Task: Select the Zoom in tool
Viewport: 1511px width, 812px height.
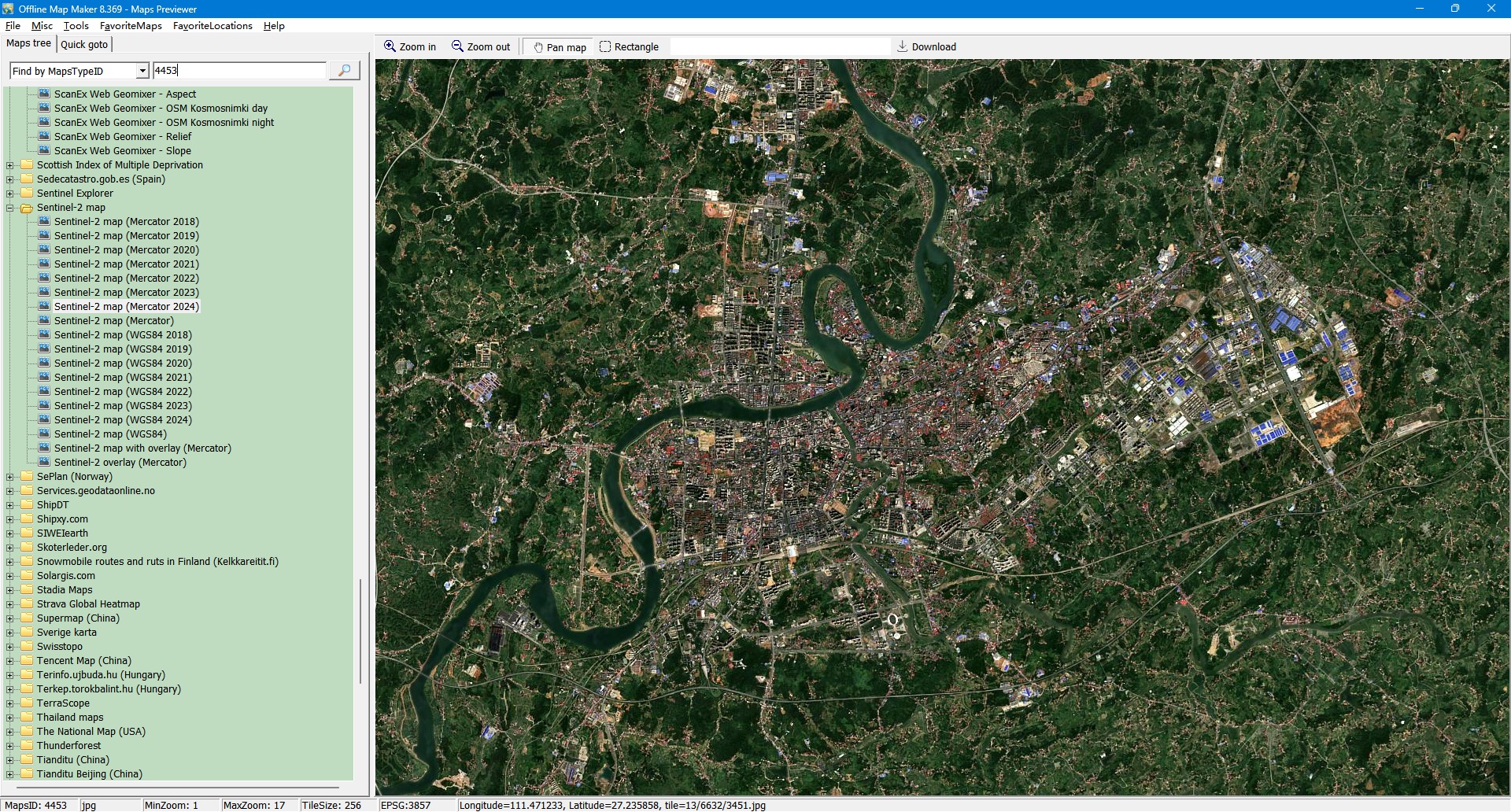Action: (409, 47)
